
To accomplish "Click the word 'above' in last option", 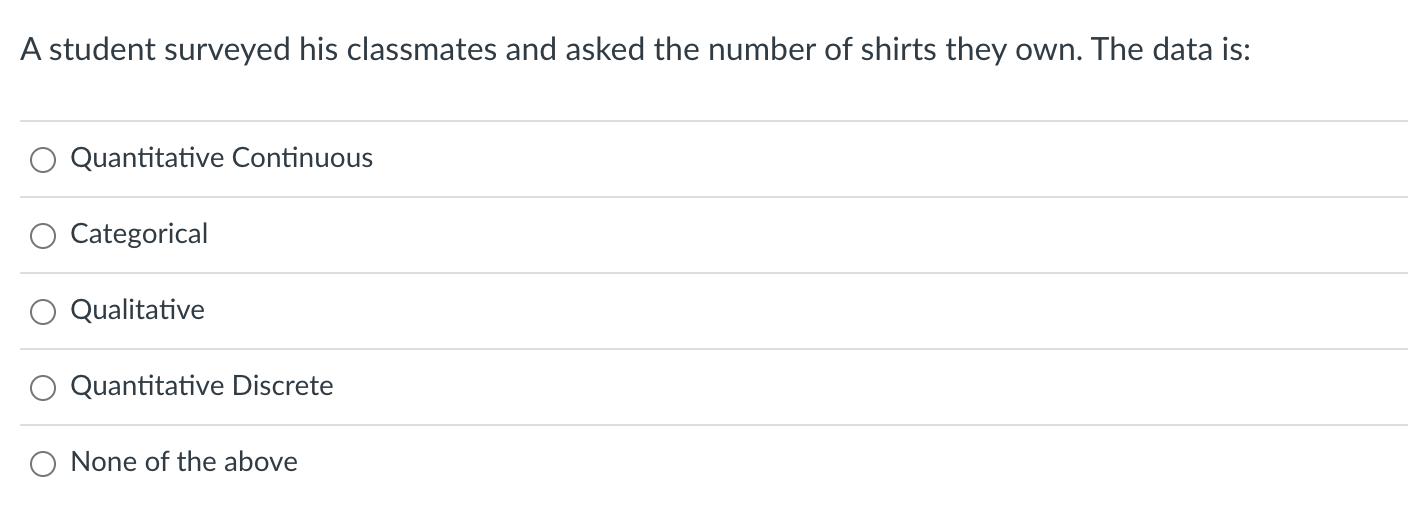I will click(261, 462).
